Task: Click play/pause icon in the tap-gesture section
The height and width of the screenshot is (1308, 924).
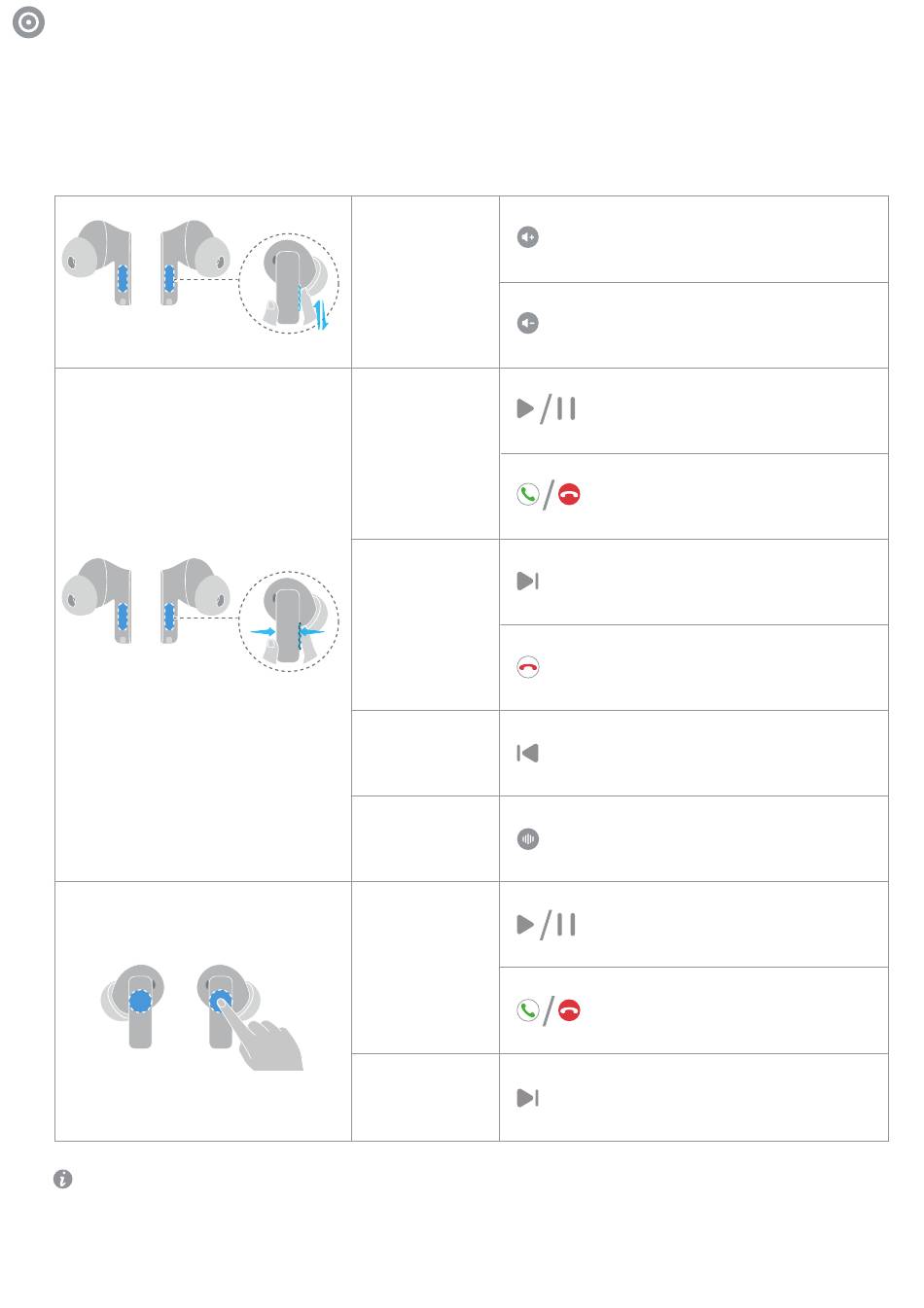Action: click(x=547, y=924)
